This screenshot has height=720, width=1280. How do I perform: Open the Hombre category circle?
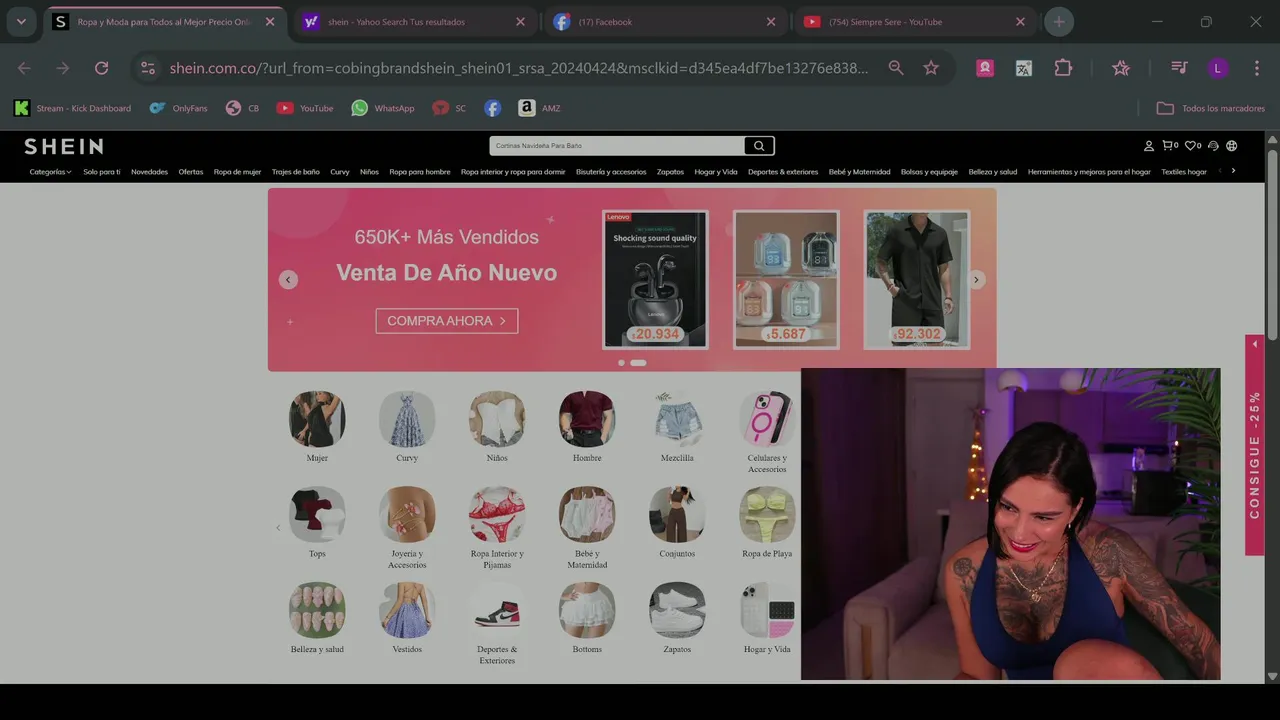(587, 419)
